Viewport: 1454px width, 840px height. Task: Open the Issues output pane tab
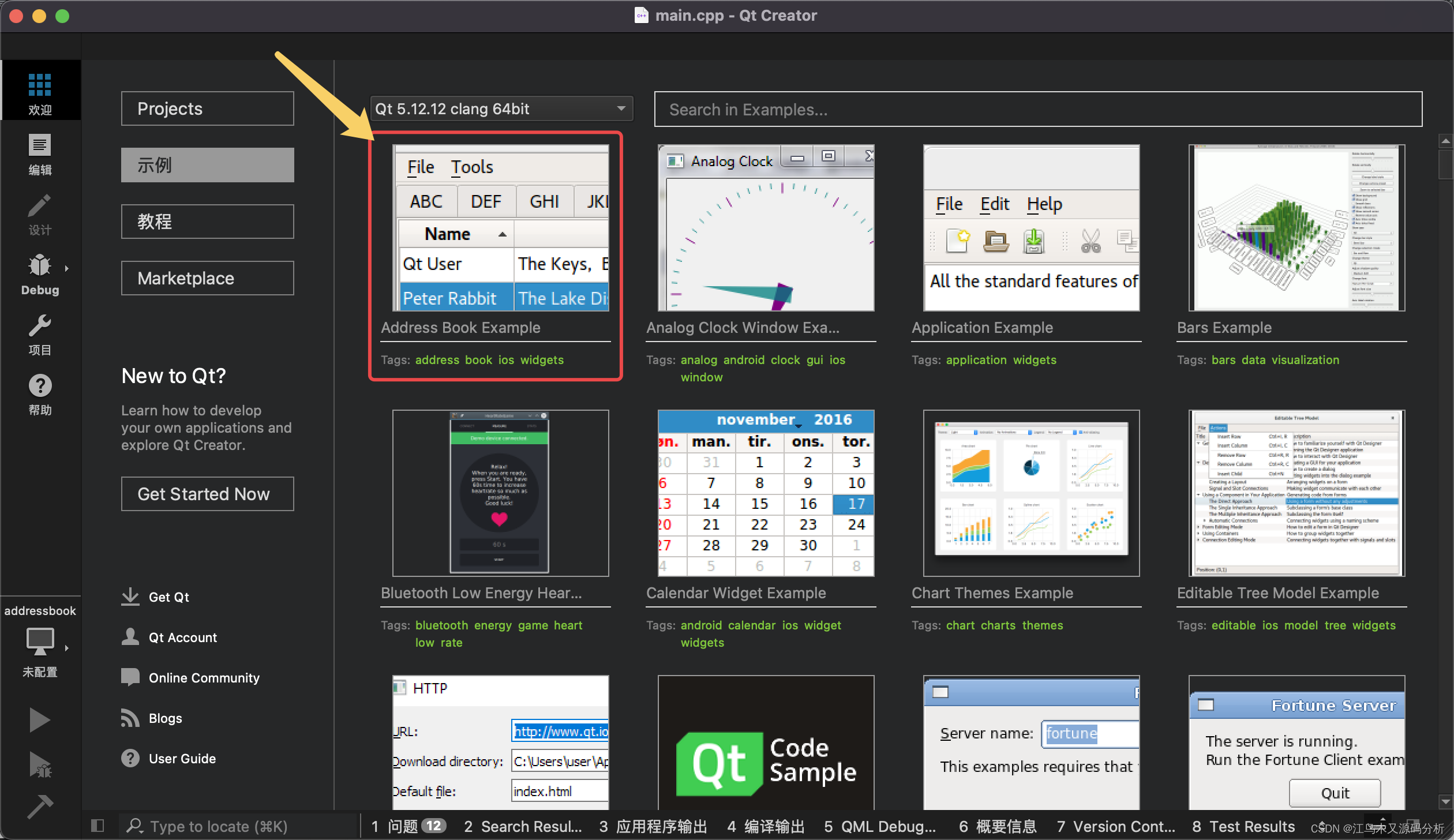coord(407,826)
